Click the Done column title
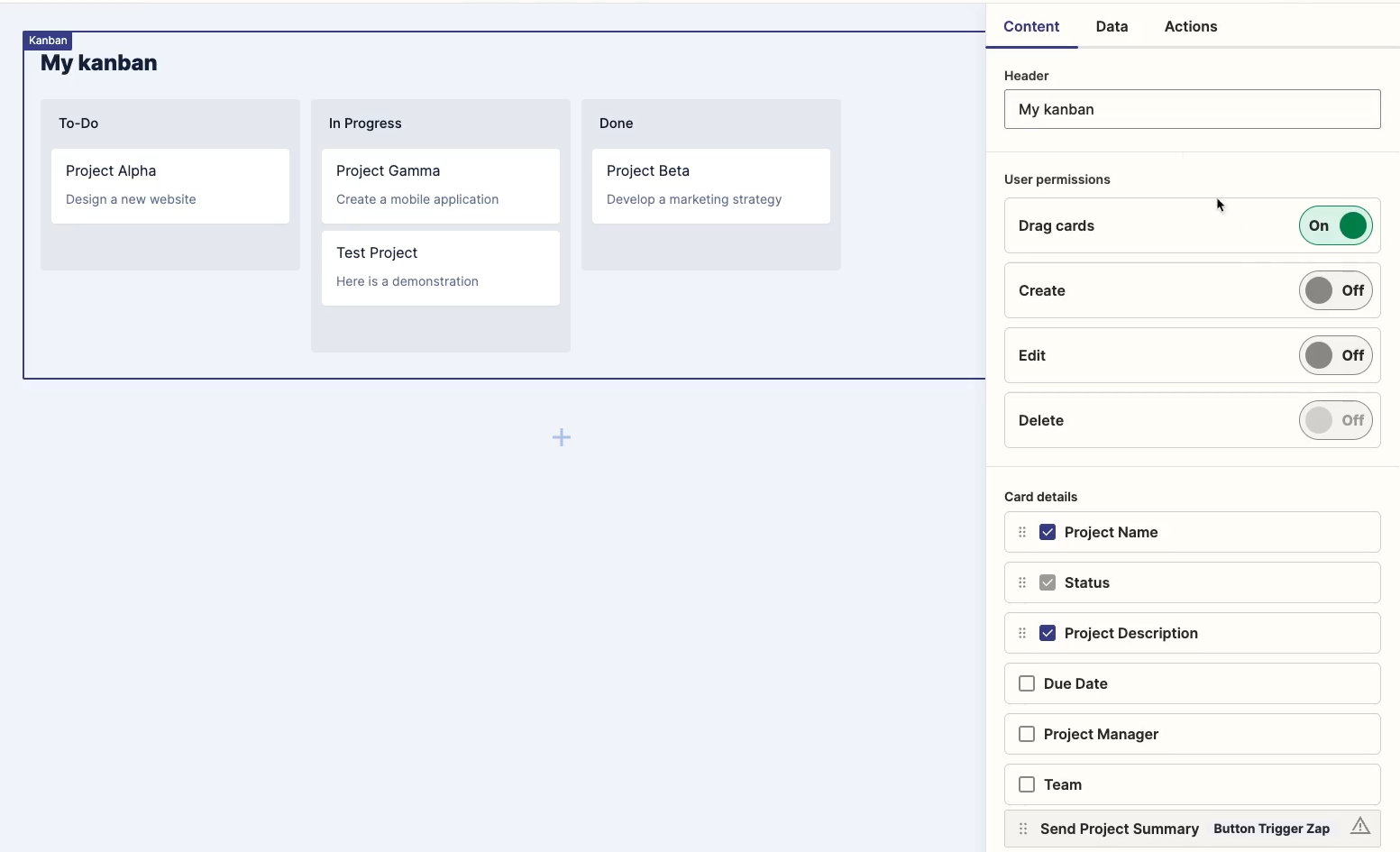 pyautogui.click(x=617, y=124)
